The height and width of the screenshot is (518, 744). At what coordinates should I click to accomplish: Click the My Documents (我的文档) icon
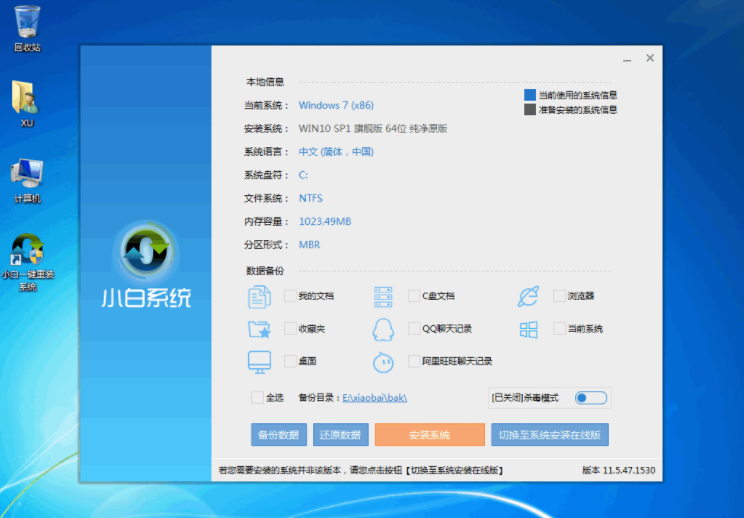click(259, 296)
